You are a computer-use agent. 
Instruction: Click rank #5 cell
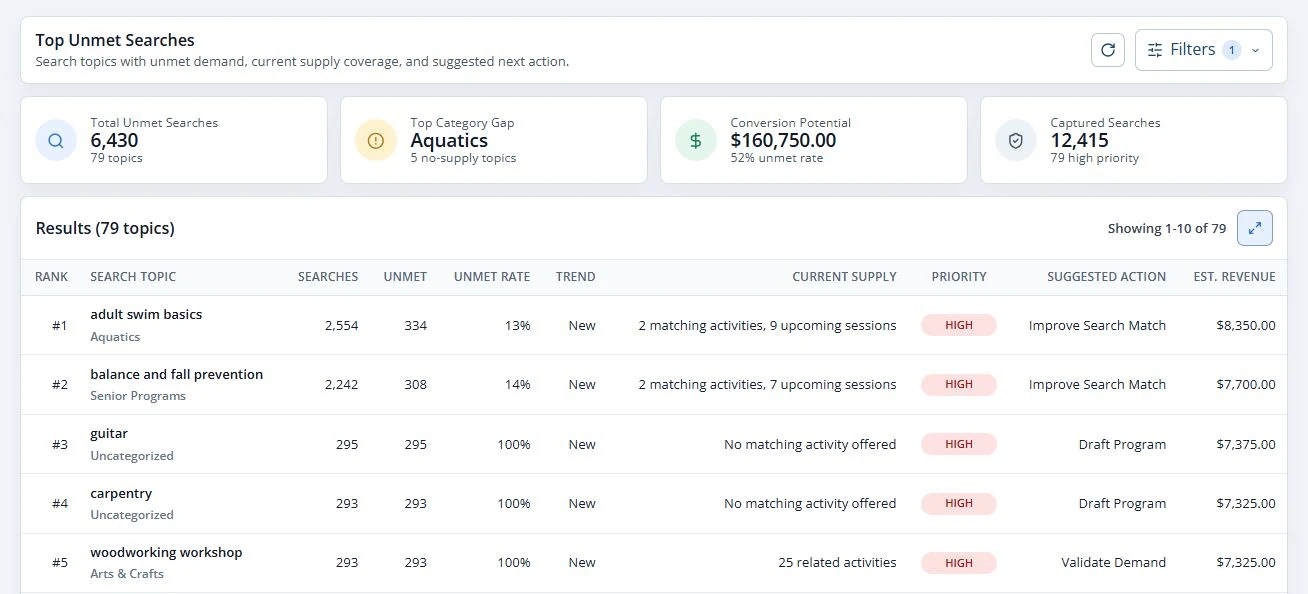tap(60, 563)
